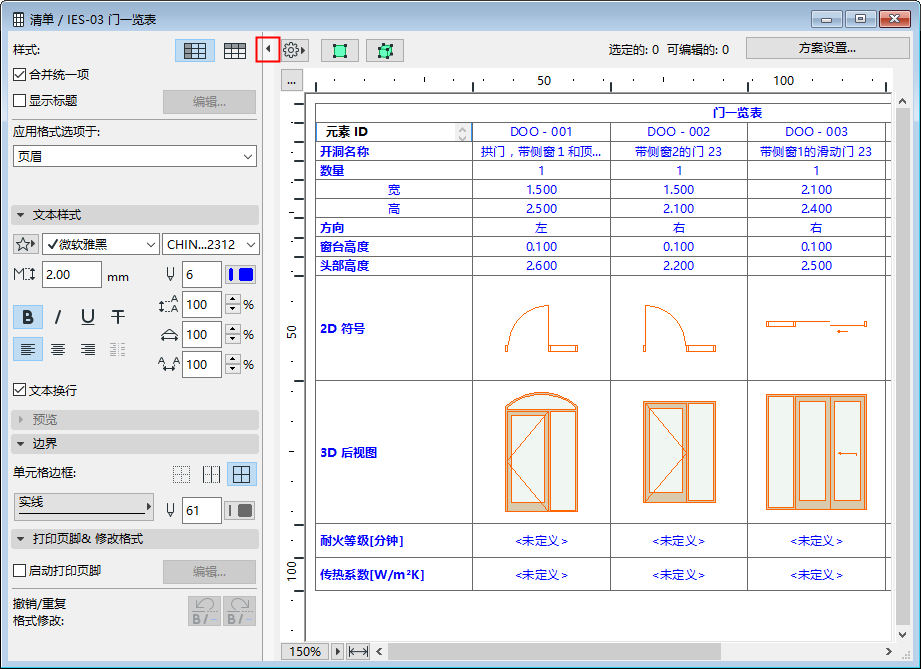The image size is (921, 669).
Task: Click the 编辑... button beside 启动打印页脚
Action: click(x=209, y=571)
